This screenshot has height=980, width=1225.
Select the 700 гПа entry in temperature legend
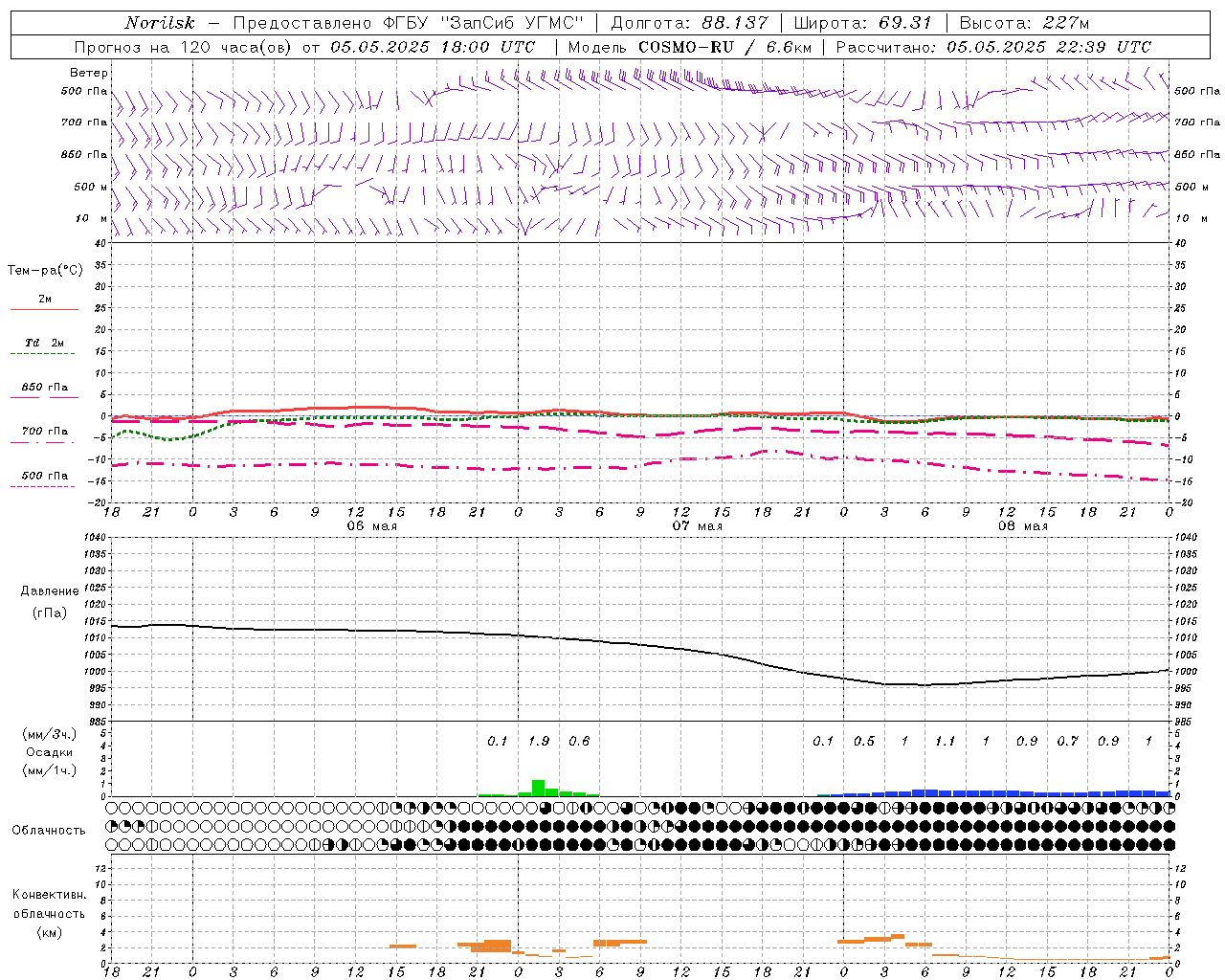coord(45,432)
